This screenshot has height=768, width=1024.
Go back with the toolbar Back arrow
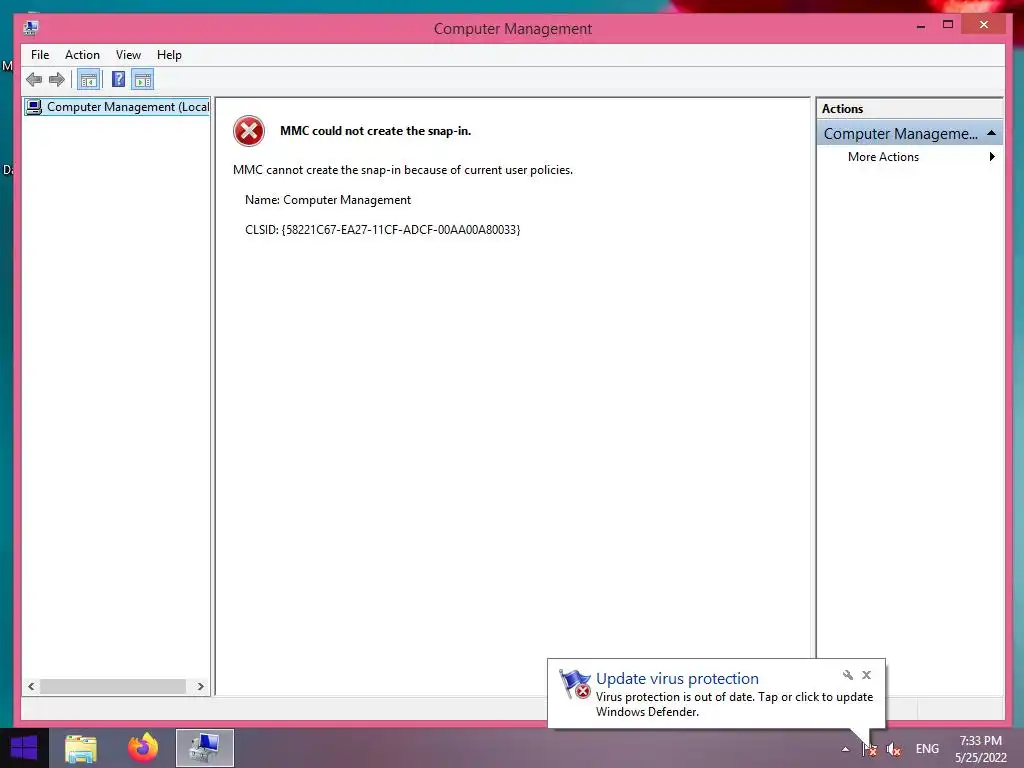point(34,80)
